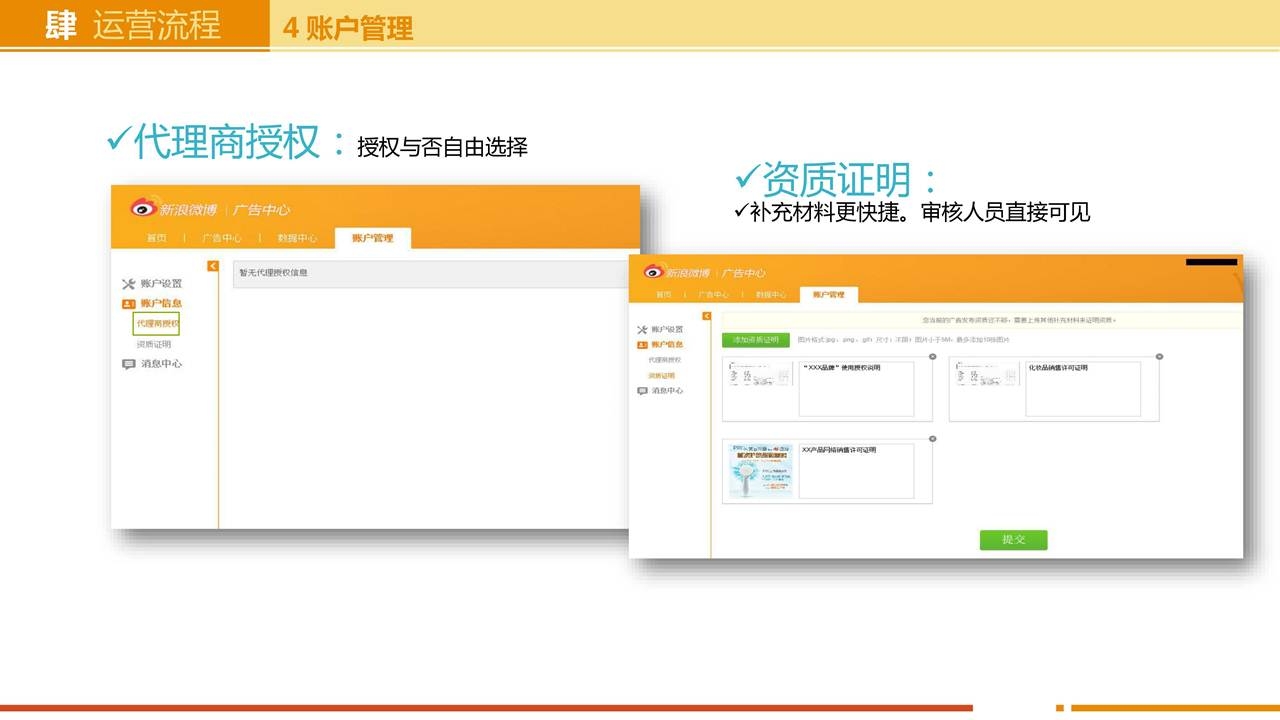This screenshot has width=1280, height=720.
Task: Select the 账户管理 tab in the right screenshot
Action: pyautogui.click(x=828, y=295)
